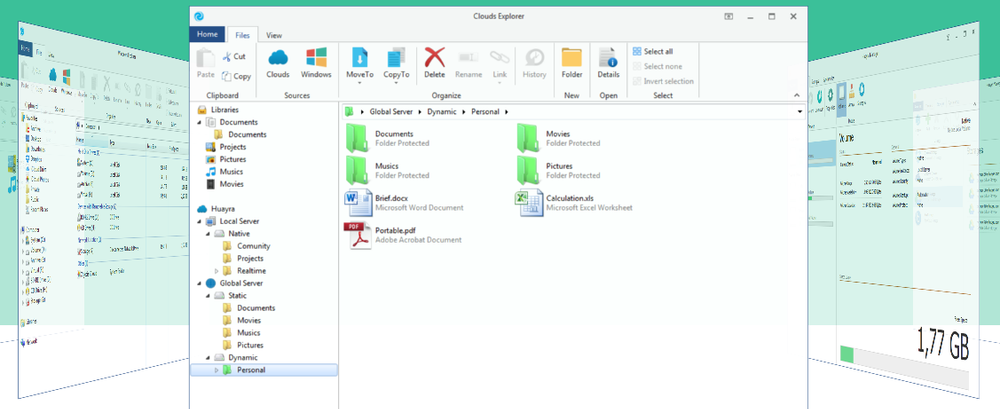The image size is (1000, 409).
Task: Open the Movies protected folder icon
Action: point(528,138)
